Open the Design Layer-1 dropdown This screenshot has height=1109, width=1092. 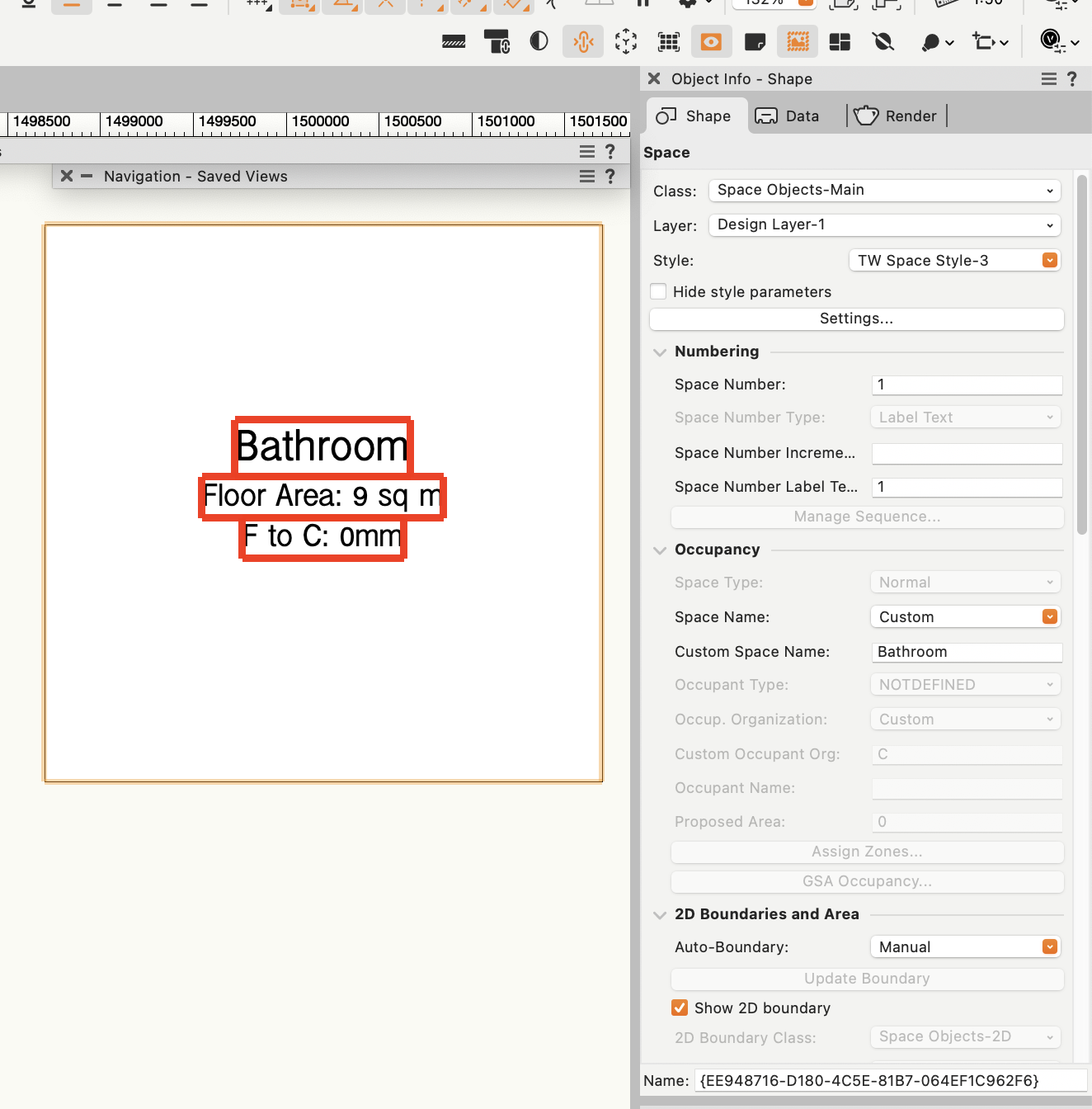pyautogui.click(x=883, y=224)
